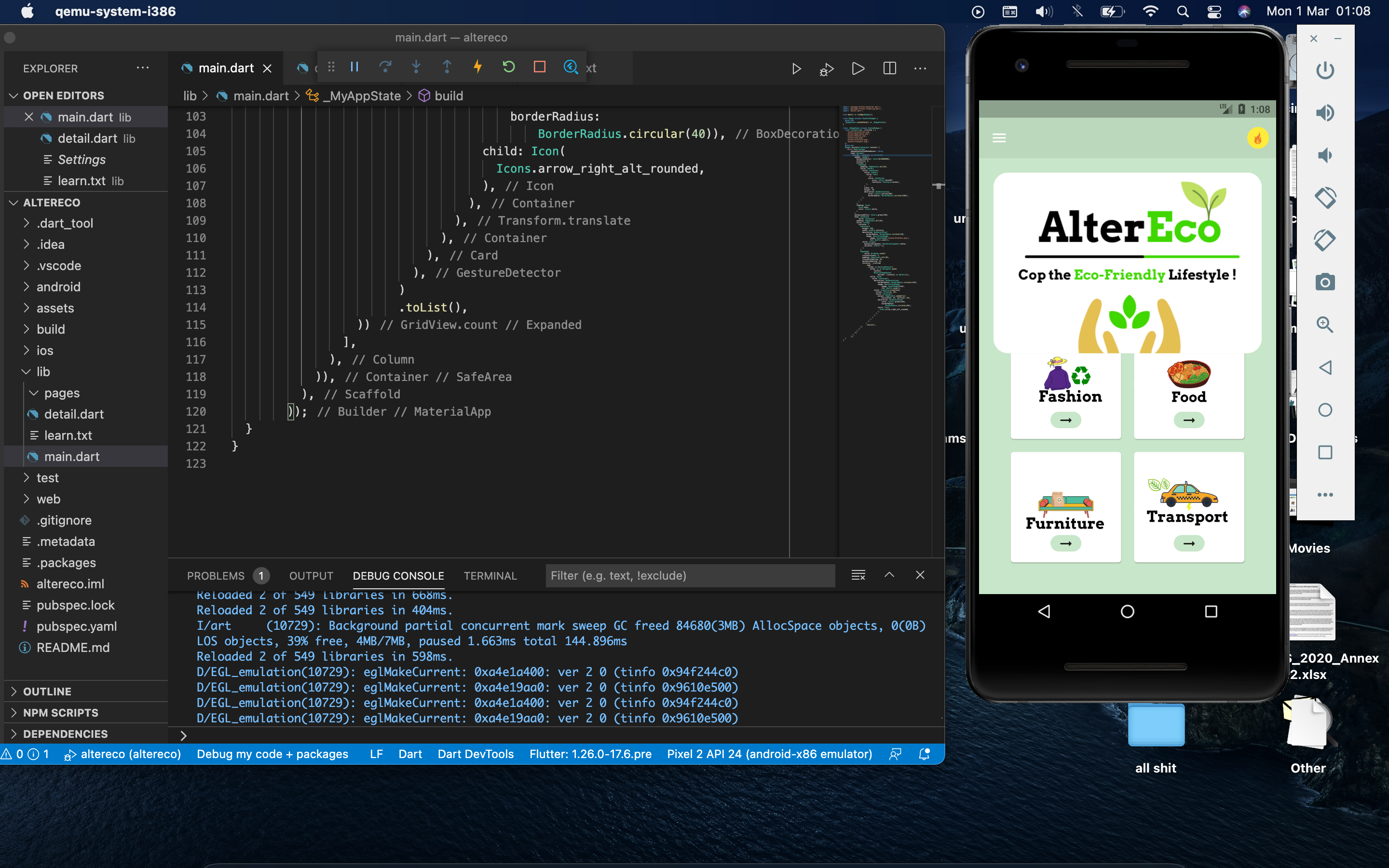The width and height of the screenshot is (1389, 868).
Task: Pause the debug session
Action: click(354, 67)
